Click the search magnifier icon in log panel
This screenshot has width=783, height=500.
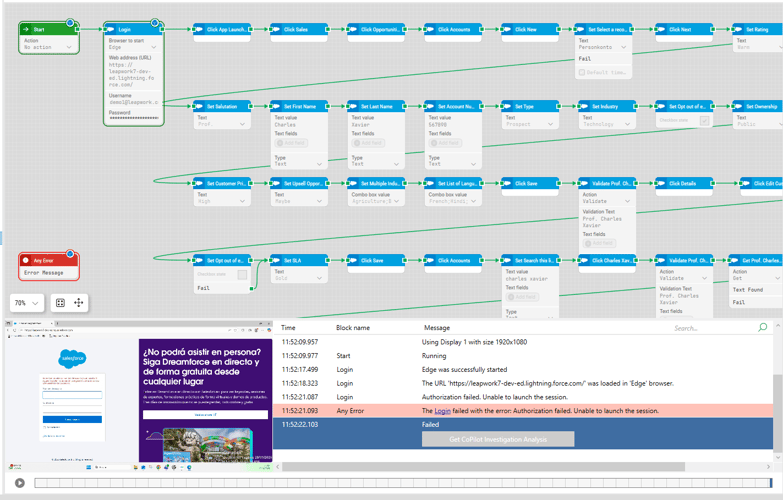point(762,327)
